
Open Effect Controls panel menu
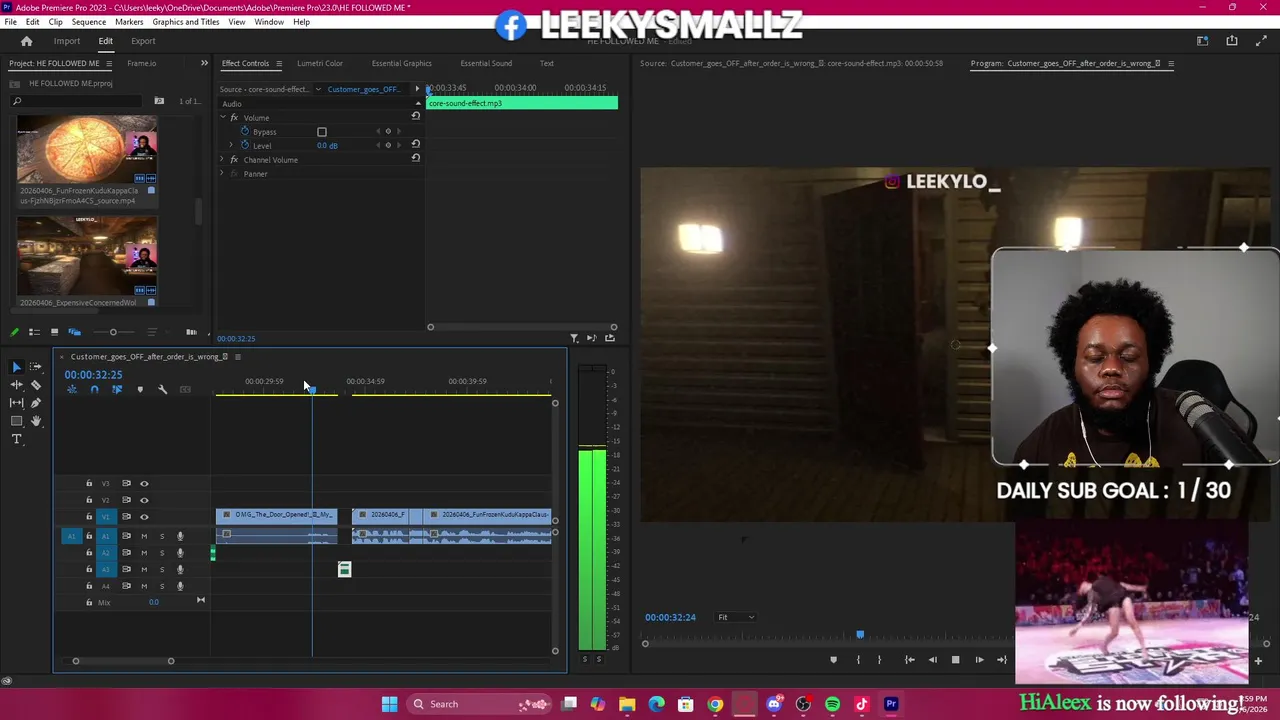click(x=278, y=63)
